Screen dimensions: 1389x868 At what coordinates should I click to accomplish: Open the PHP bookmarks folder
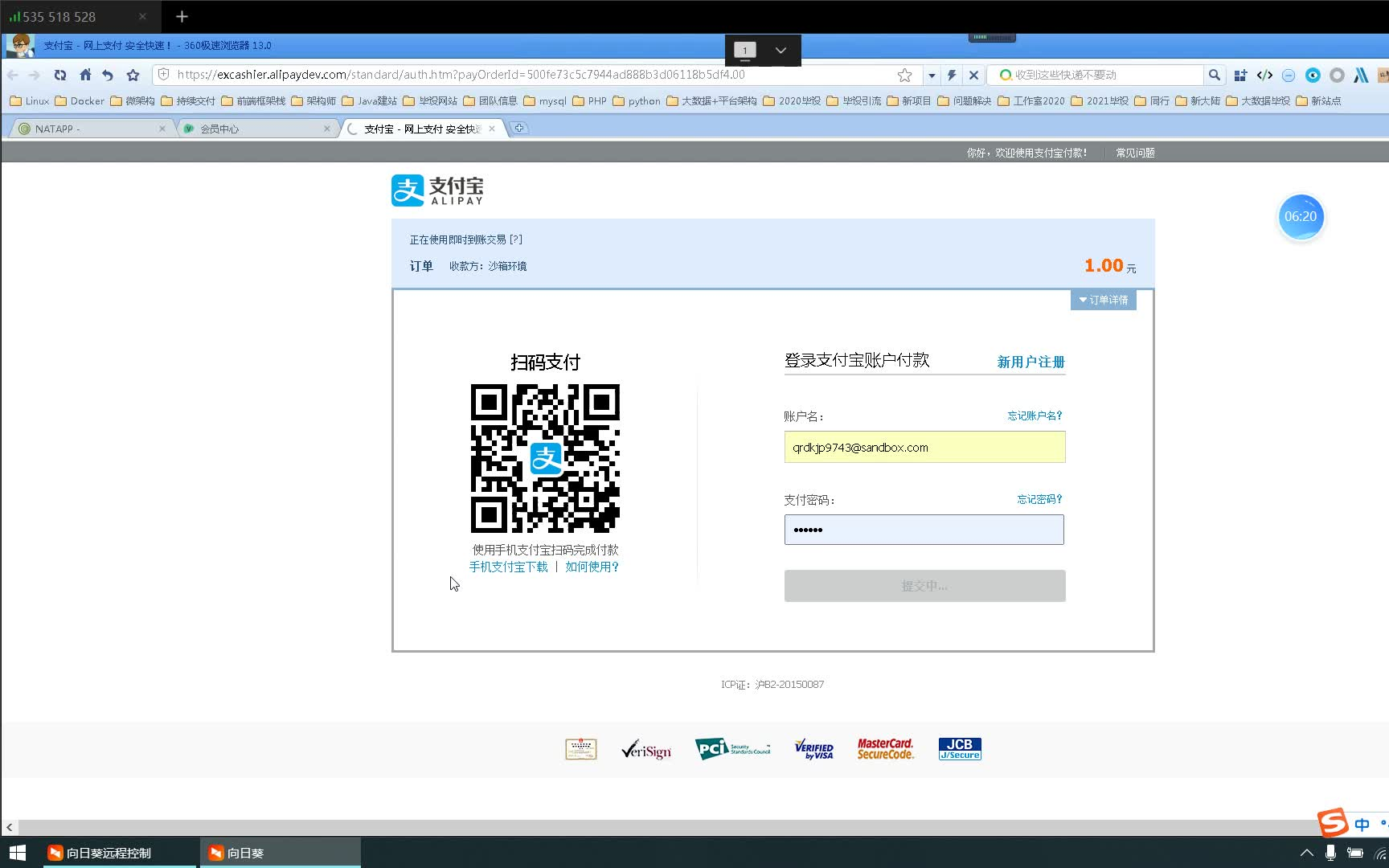coord(590,101)
